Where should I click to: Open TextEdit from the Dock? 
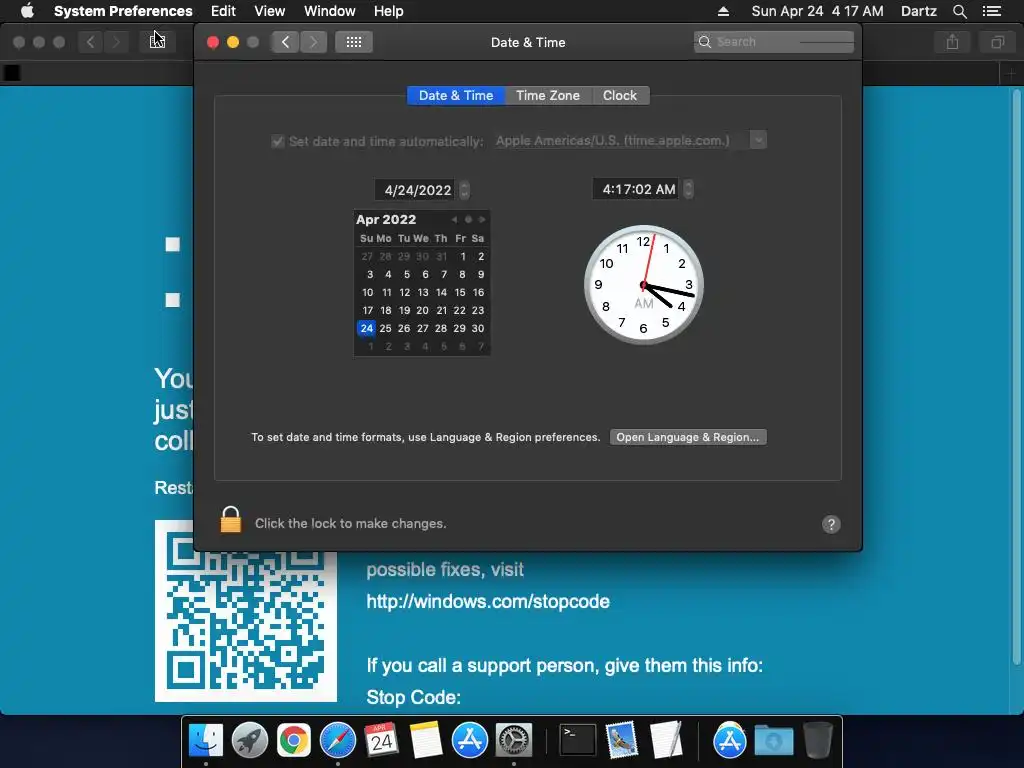click(665, 740)
